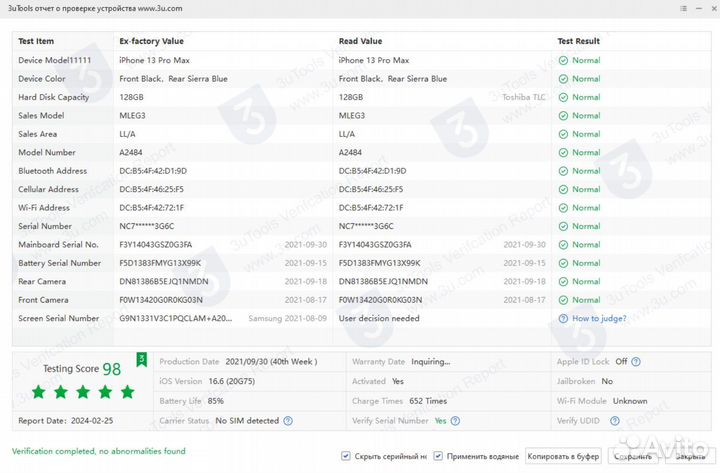Click the Сохранить button
Viewport: 720px width, 473px height.
(x=633, y=456)
